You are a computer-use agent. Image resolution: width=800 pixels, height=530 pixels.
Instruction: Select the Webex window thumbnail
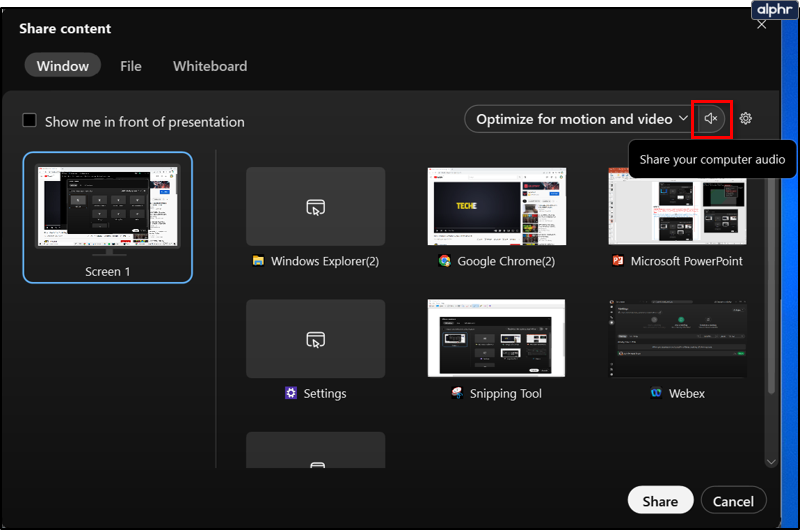coord(678,338)
